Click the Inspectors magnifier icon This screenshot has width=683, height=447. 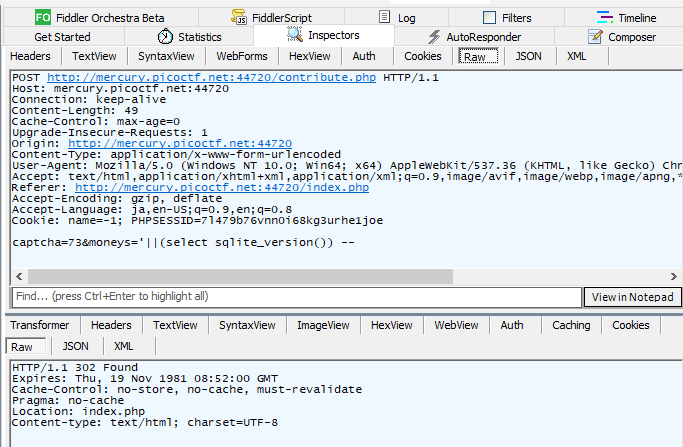[295, 34]
